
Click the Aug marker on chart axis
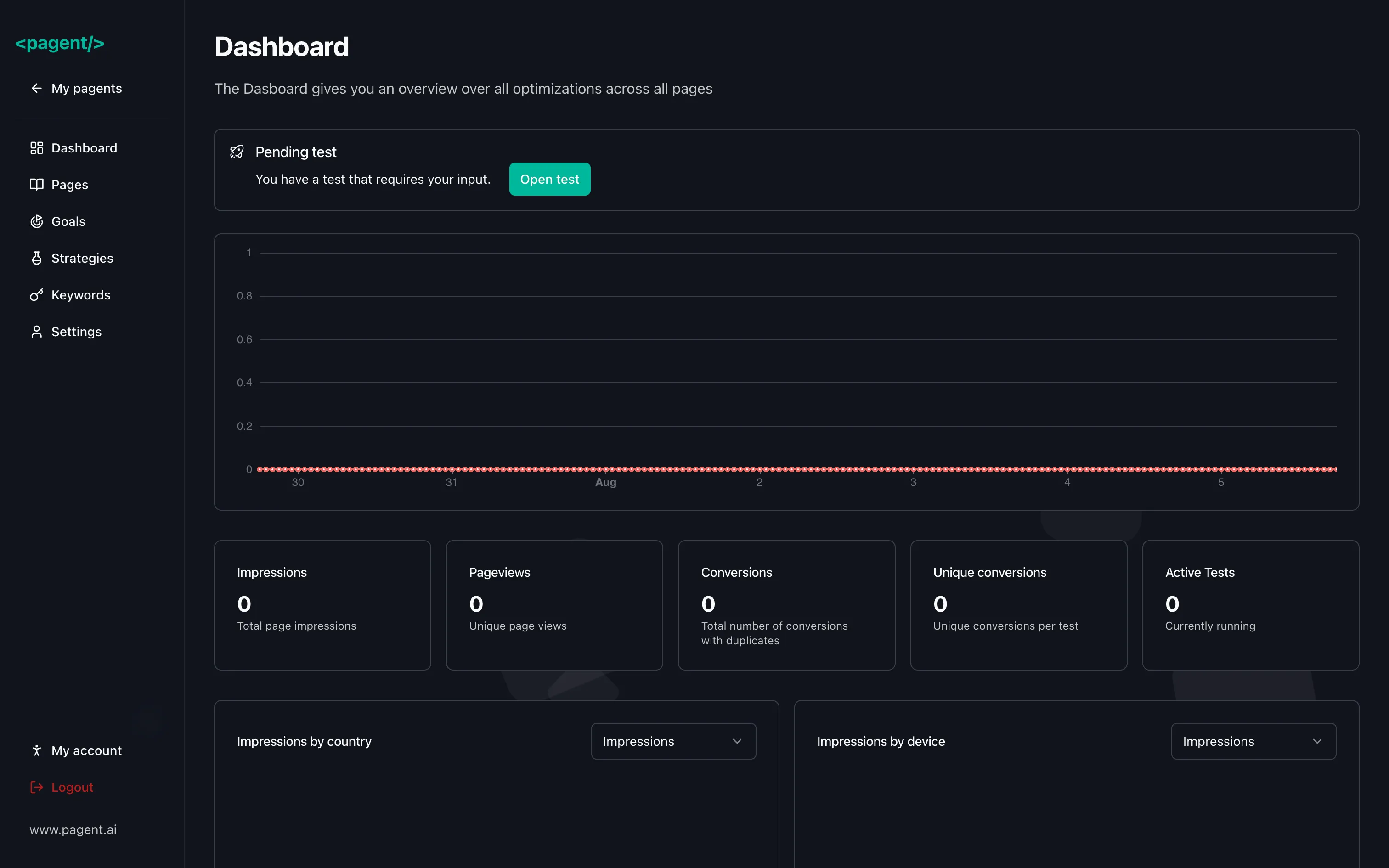click(x=605, y=482)
